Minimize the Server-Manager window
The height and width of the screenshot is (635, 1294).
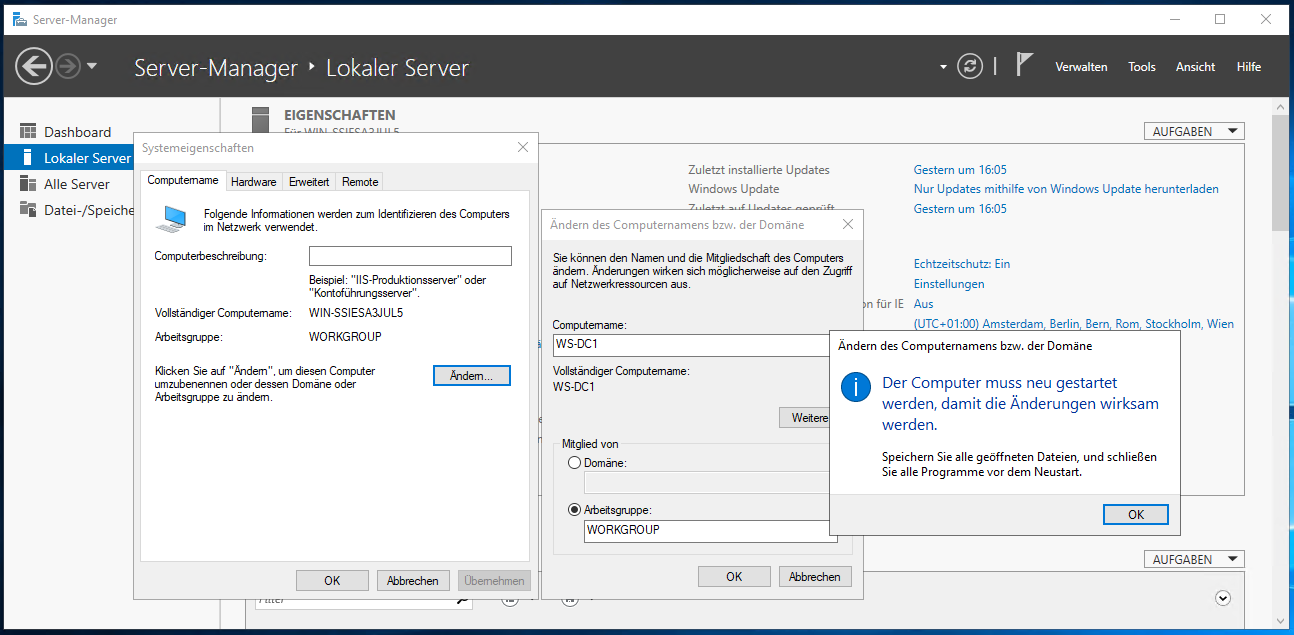(1174, 19)
